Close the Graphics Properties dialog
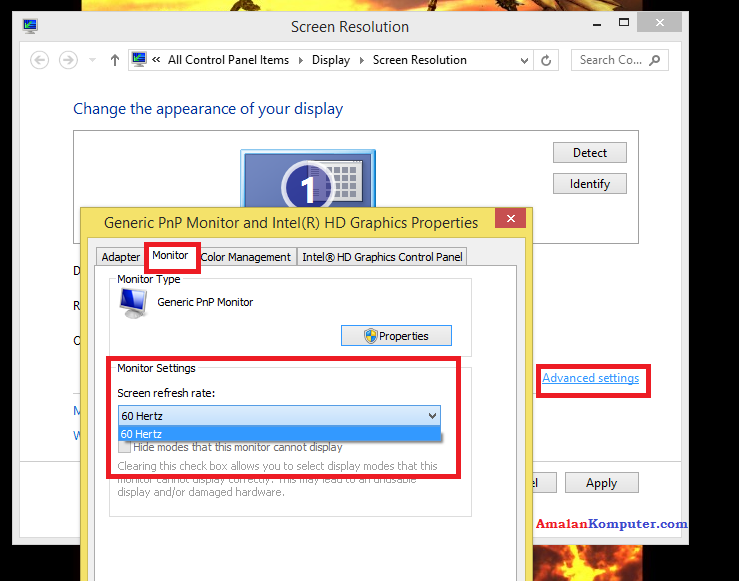Screen dimensions: 739x581 point(510,219)
